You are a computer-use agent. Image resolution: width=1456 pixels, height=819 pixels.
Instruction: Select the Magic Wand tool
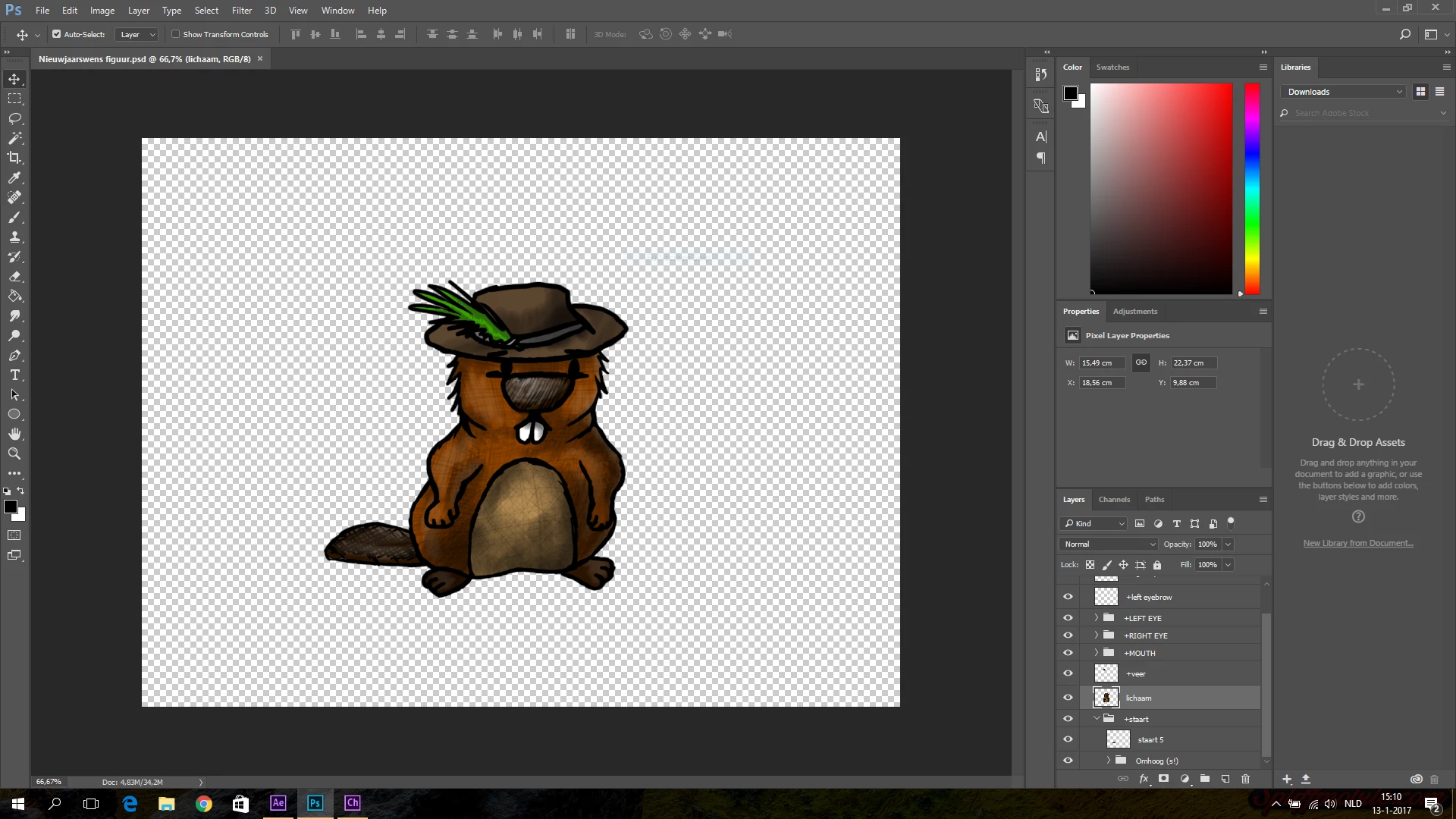click(x=14, y=138)
